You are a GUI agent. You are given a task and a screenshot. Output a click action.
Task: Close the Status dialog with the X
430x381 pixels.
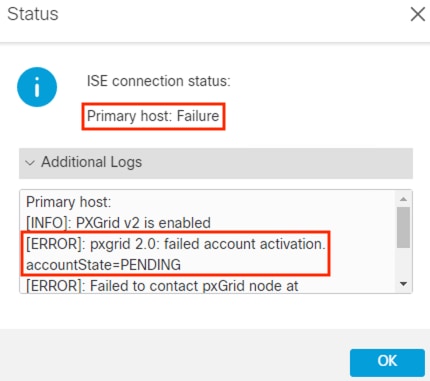418,14
